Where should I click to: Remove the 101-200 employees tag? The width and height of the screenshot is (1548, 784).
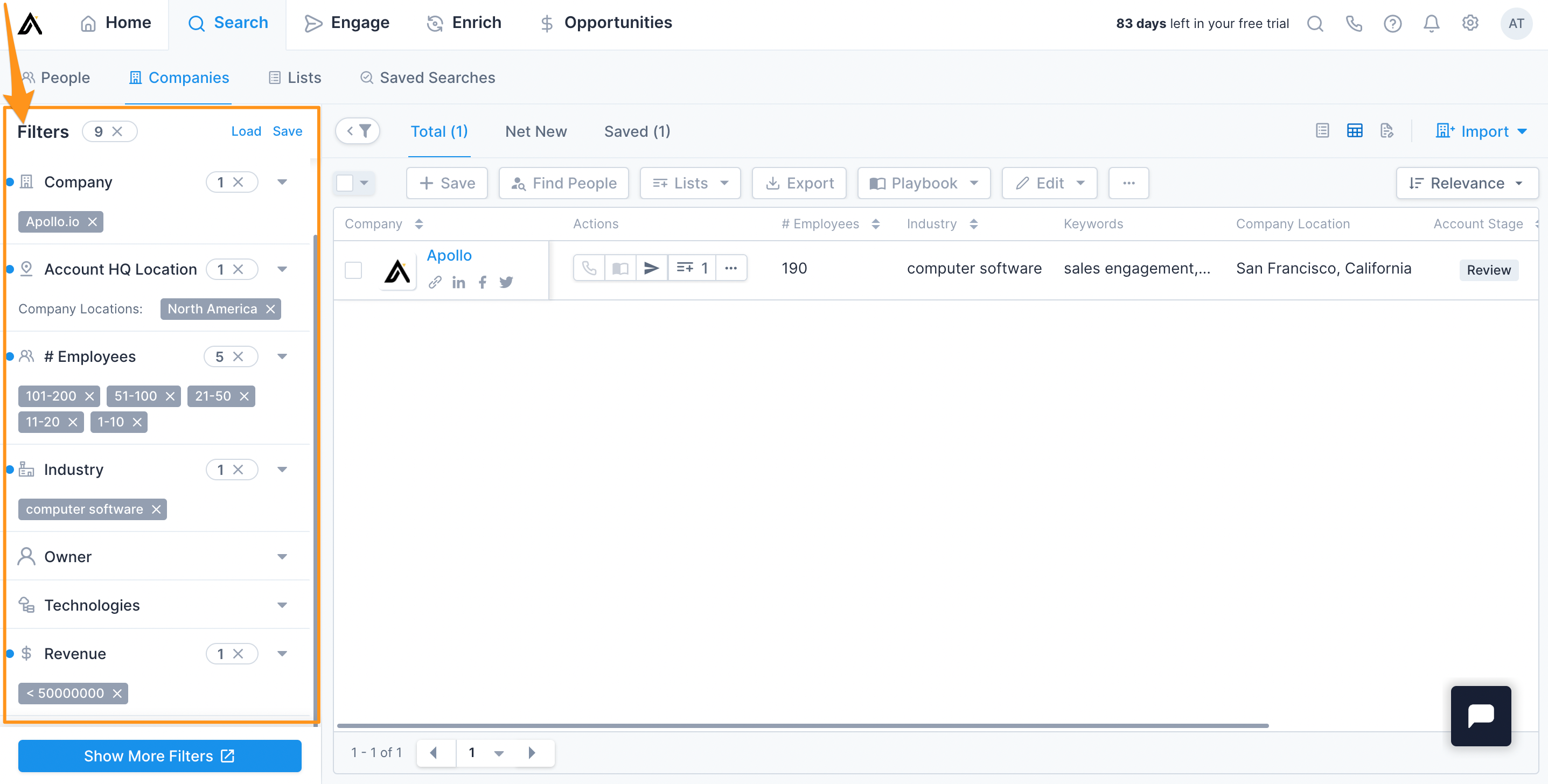coord(89,396)
